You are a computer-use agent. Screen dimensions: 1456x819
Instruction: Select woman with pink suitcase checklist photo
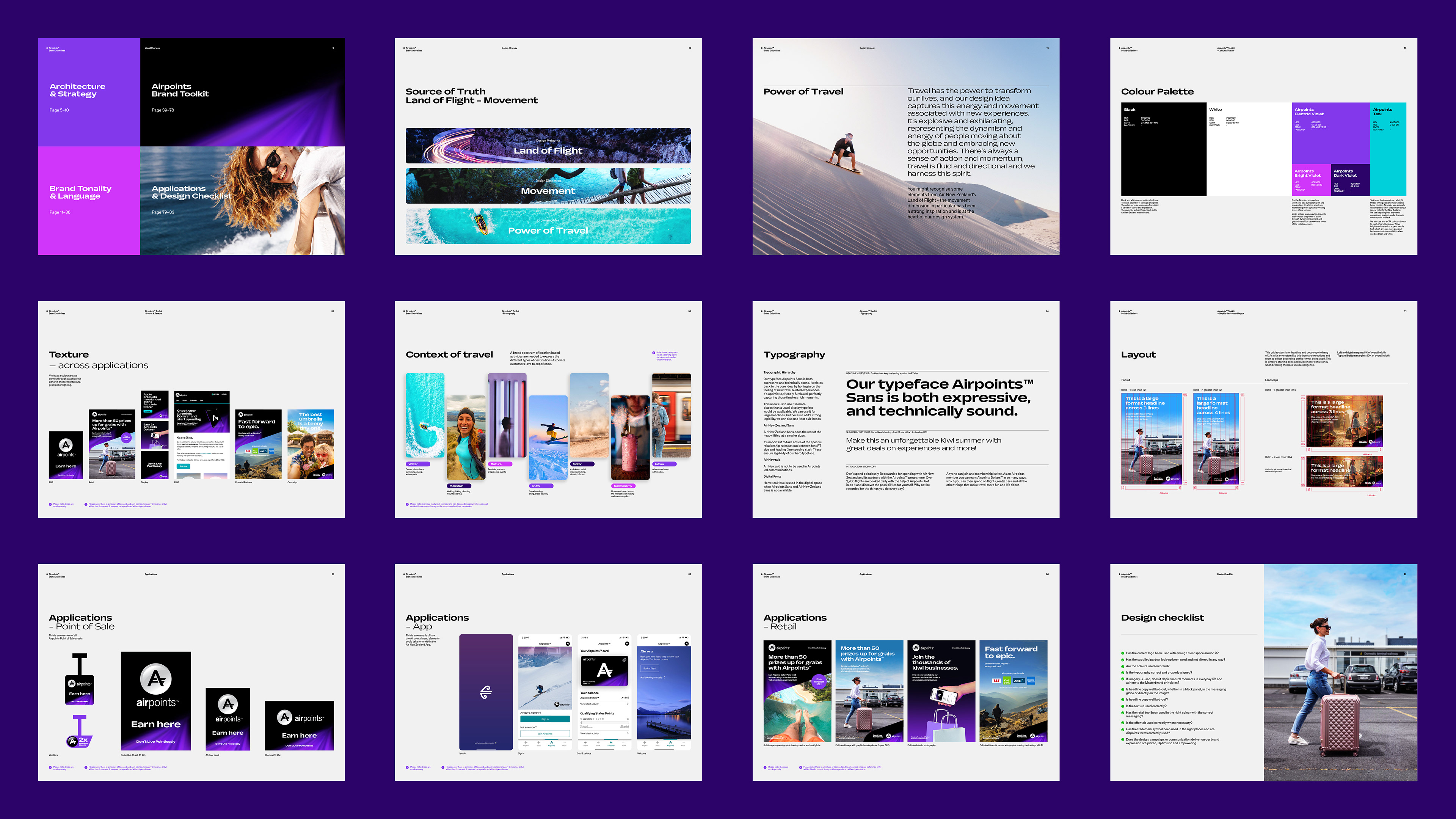[x=1340, y=673]
